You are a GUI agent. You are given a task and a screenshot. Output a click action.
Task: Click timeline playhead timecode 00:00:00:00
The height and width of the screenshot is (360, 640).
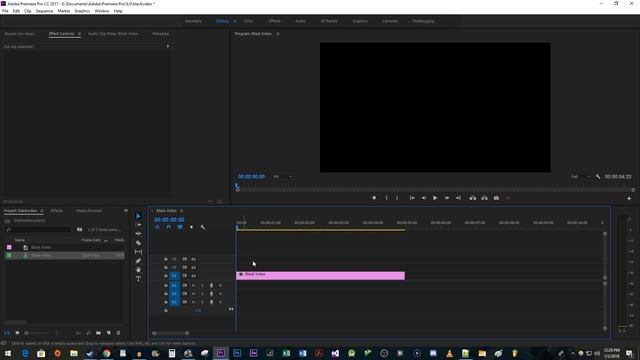pyautogui.click(x=169, y=220)
